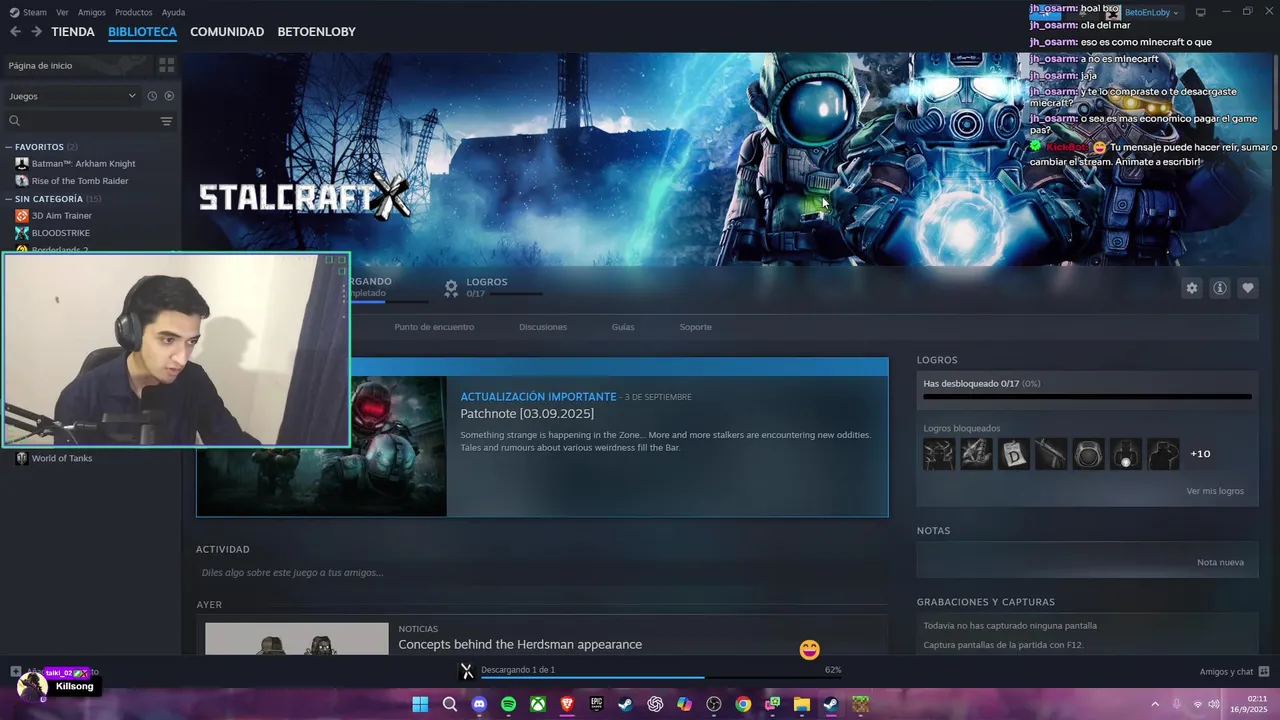Switch library to grid view icon
Image resolution: width=1280 pixels, height=720 pixels.
tap(166, 65)
